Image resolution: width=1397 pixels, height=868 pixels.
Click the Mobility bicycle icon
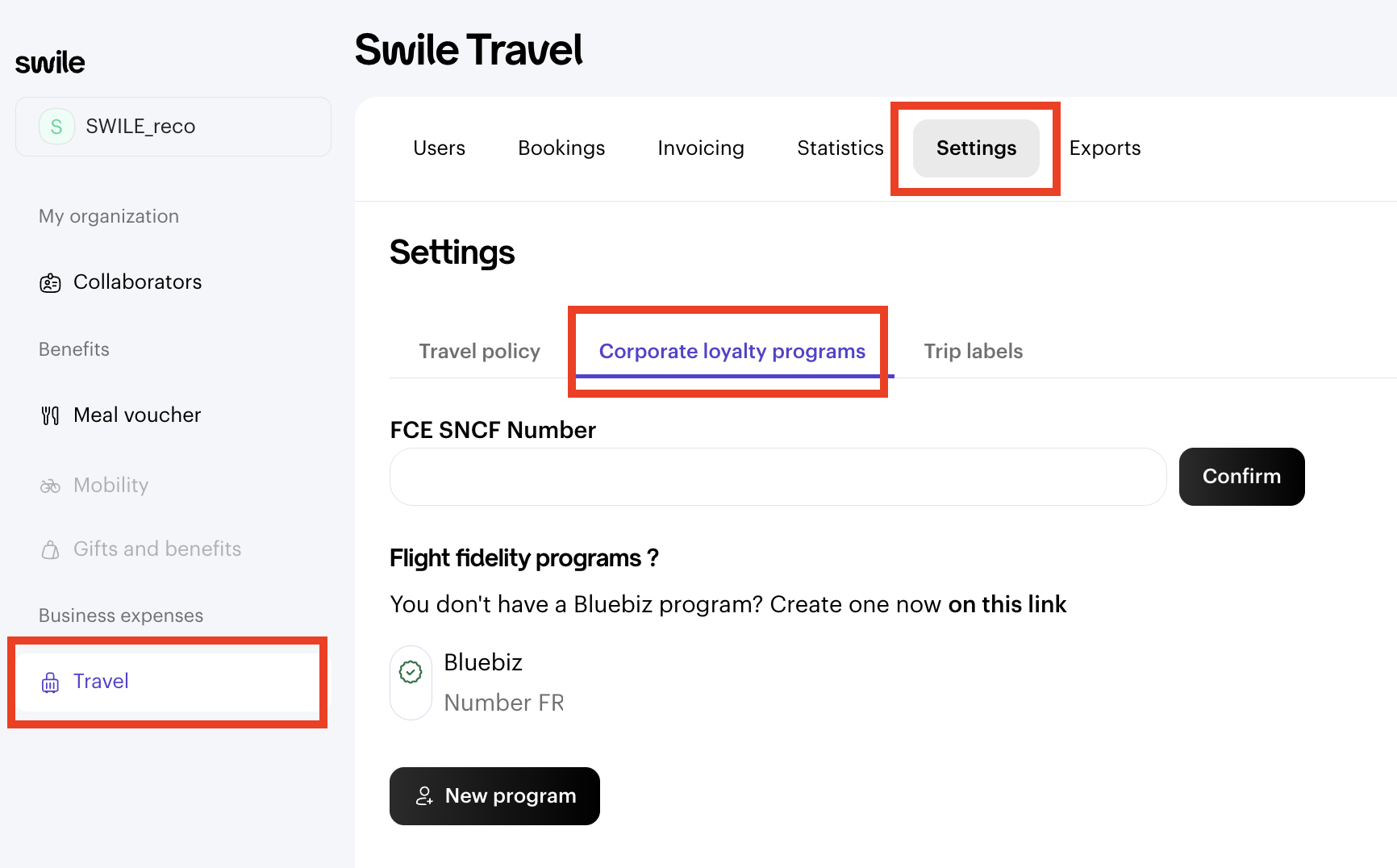50,486
